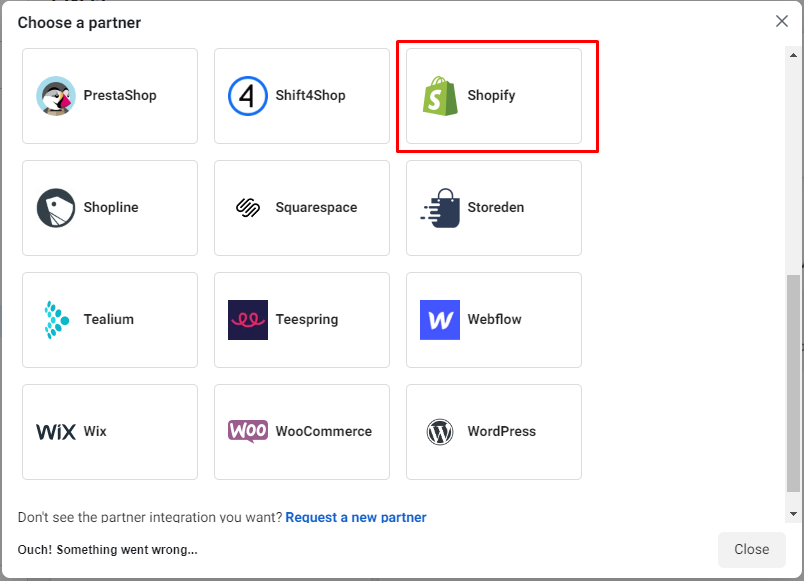Select the "Squarespace" partner name
Screen dimensions: 804x581
316,207
